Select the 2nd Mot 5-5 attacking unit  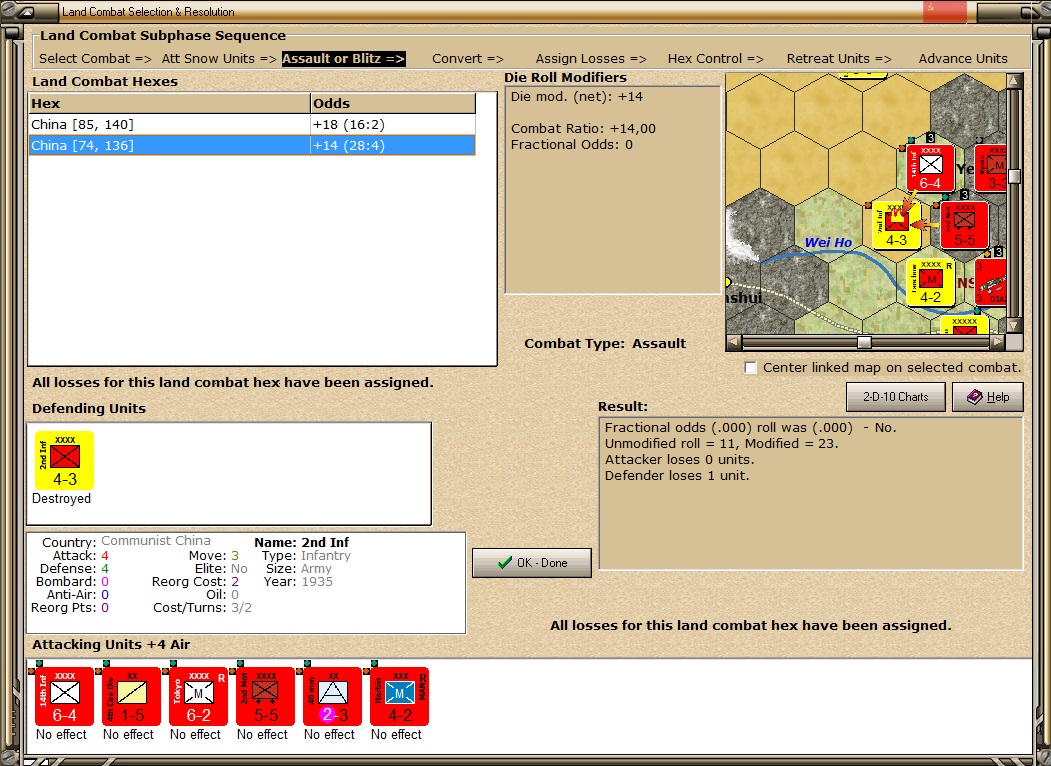pos(265,696)
